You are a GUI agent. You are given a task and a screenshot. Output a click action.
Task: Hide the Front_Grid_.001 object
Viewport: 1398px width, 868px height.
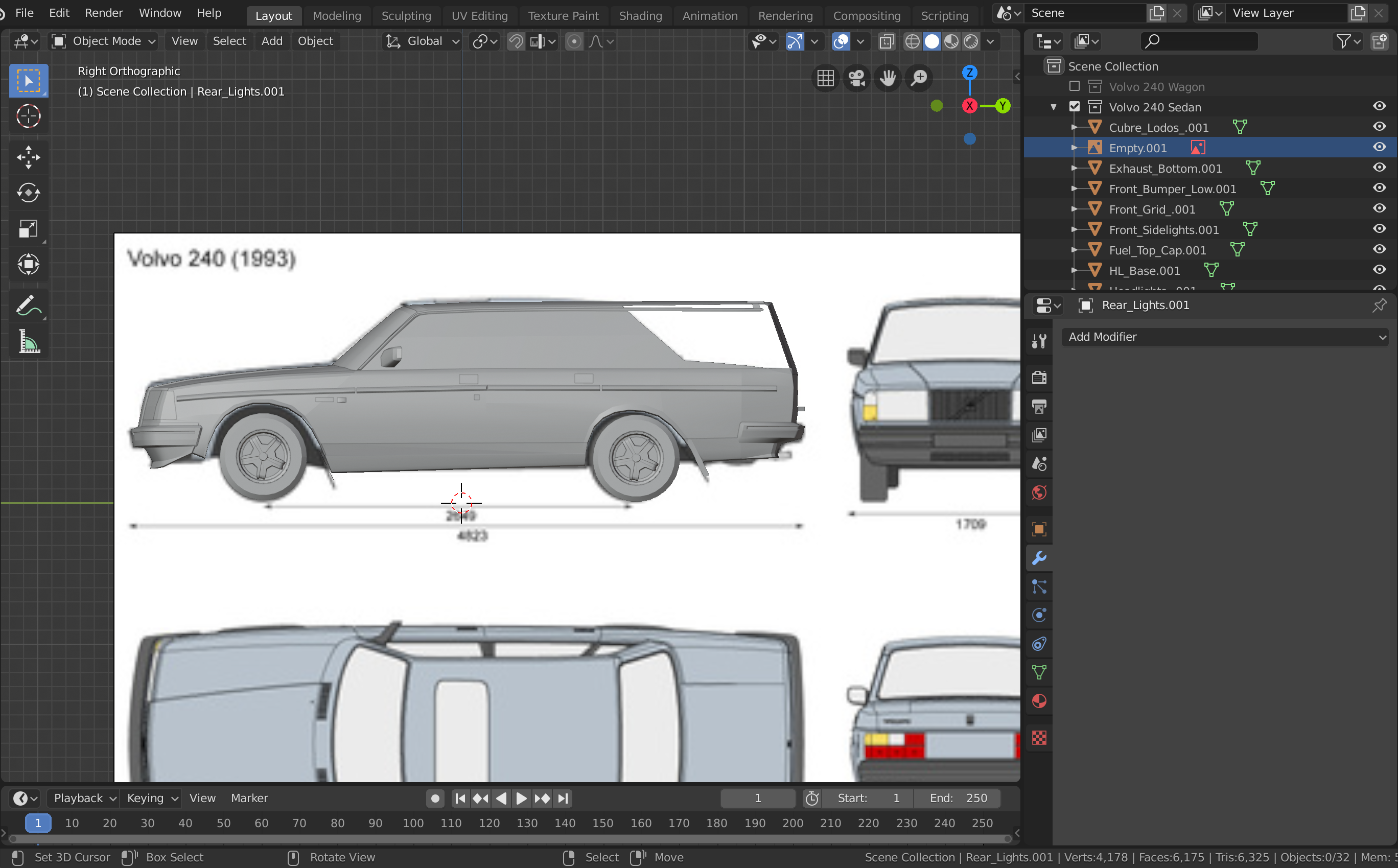[x=1379, y=209]
